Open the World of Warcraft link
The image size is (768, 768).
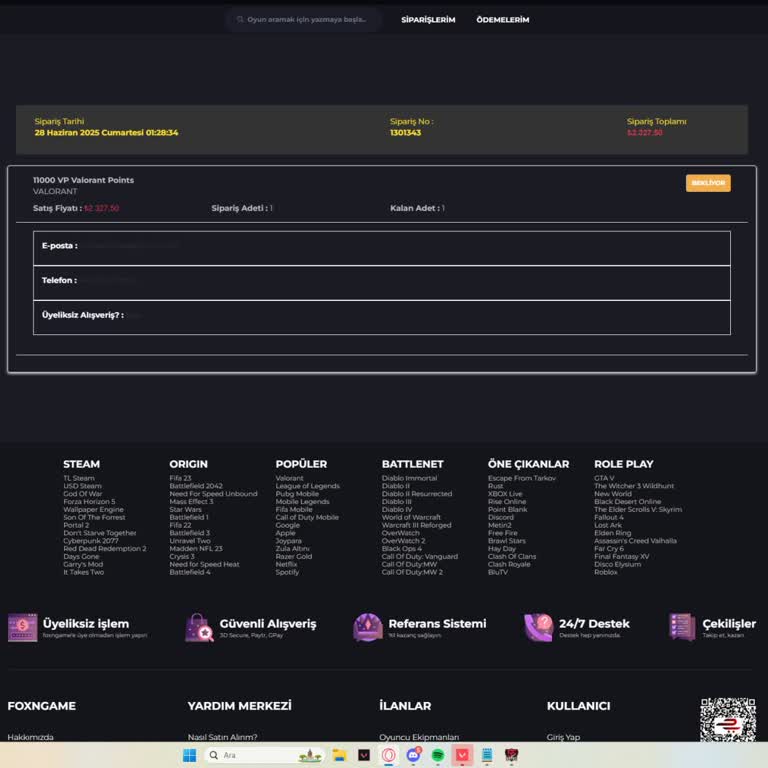coord(411,517)
